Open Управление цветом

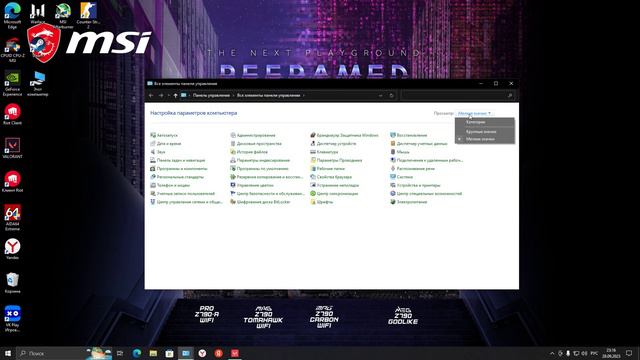252,185
